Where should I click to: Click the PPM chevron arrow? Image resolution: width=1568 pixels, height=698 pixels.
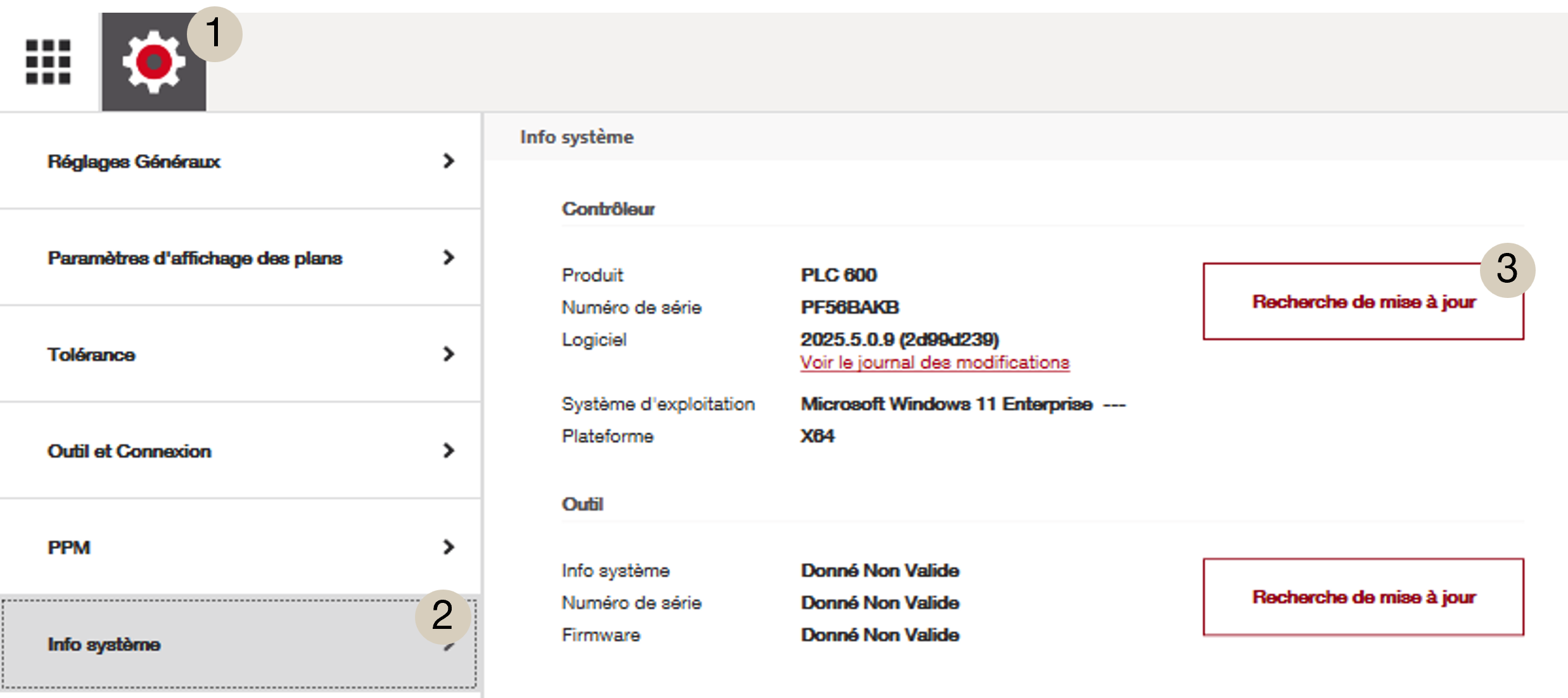tap(449, 547)
